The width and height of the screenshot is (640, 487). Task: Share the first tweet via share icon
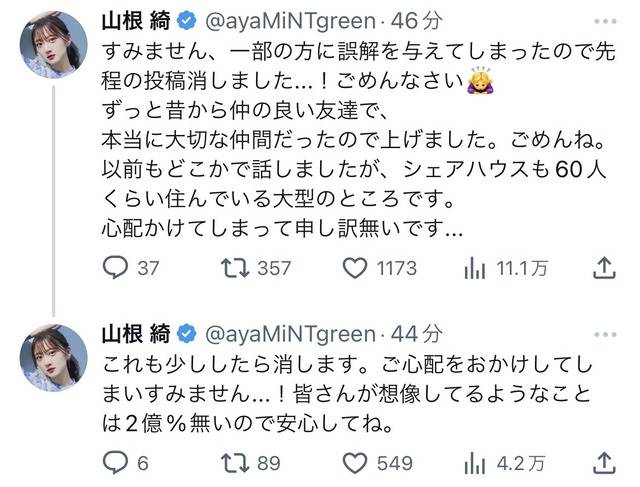click(x=604, y=268)
